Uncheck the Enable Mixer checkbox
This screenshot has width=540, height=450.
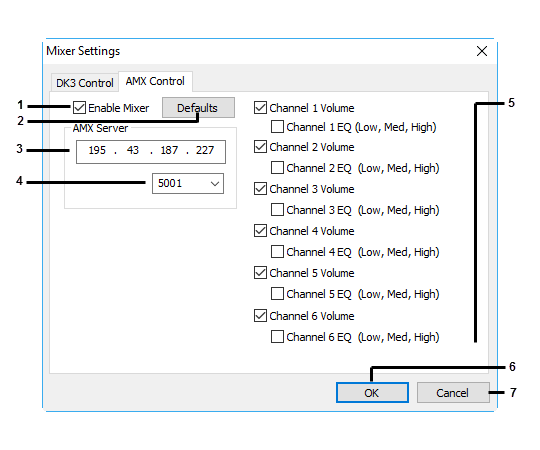coord(80,108)
